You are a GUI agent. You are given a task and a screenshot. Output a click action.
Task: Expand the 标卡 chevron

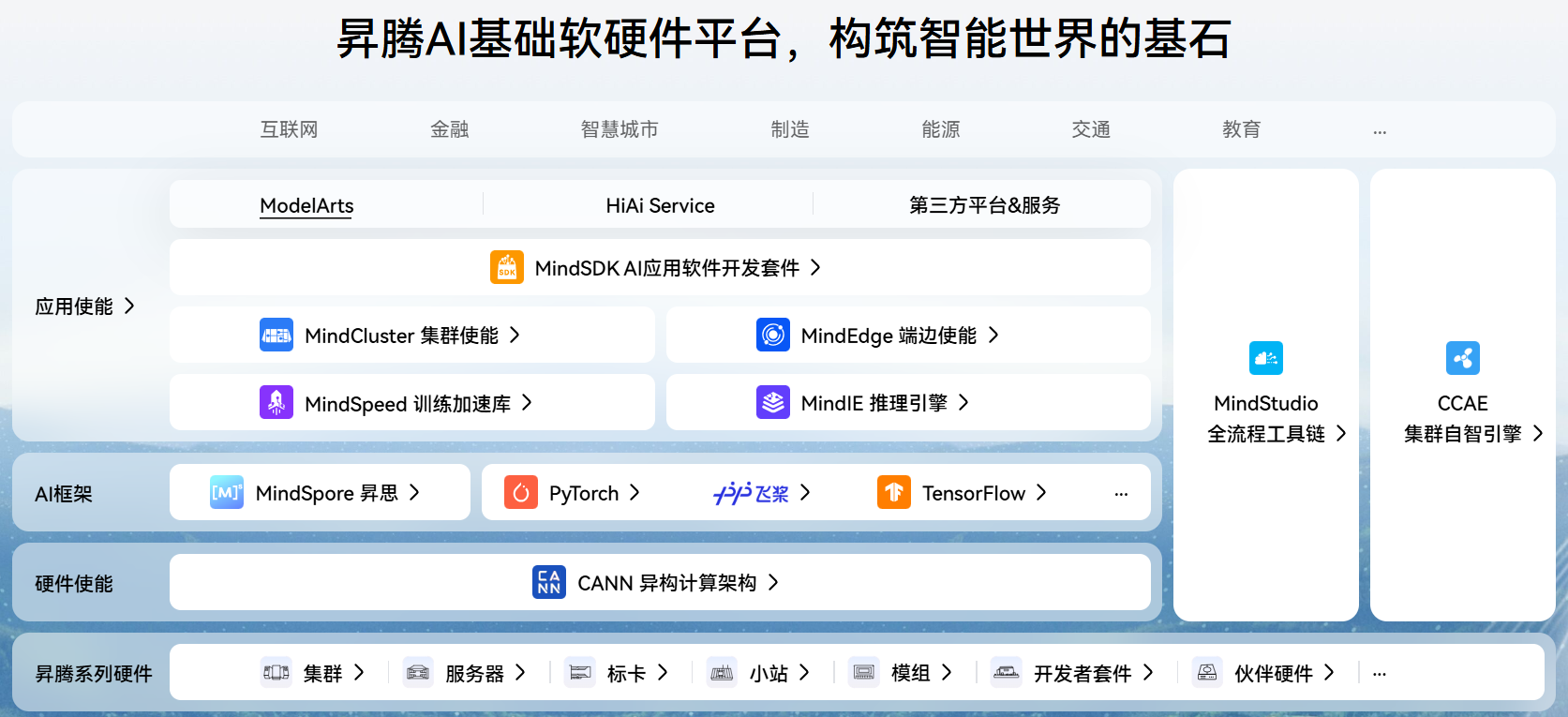click(x=663, y=672)
